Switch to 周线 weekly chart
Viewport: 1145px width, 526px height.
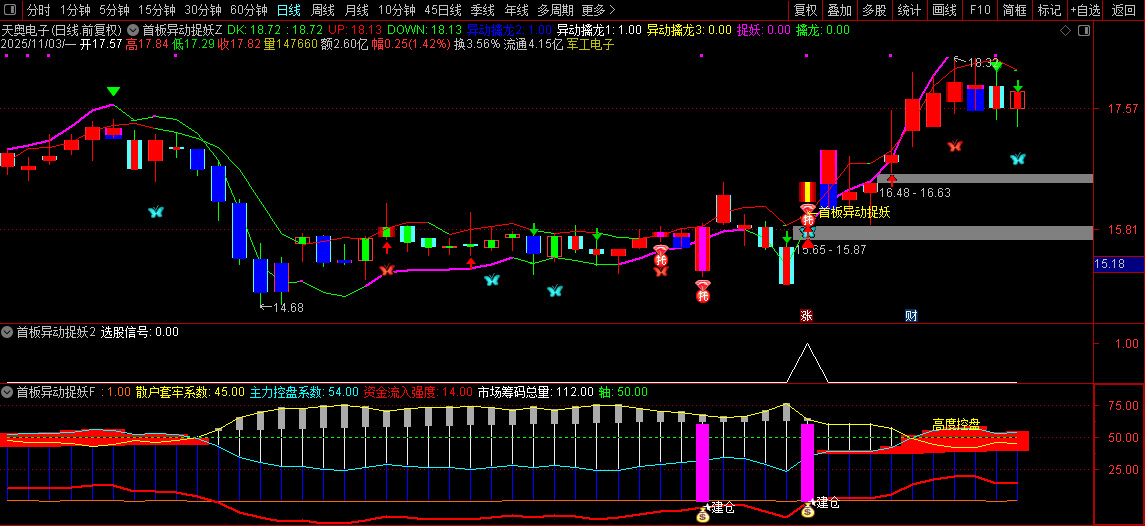(x=323, y=10)
